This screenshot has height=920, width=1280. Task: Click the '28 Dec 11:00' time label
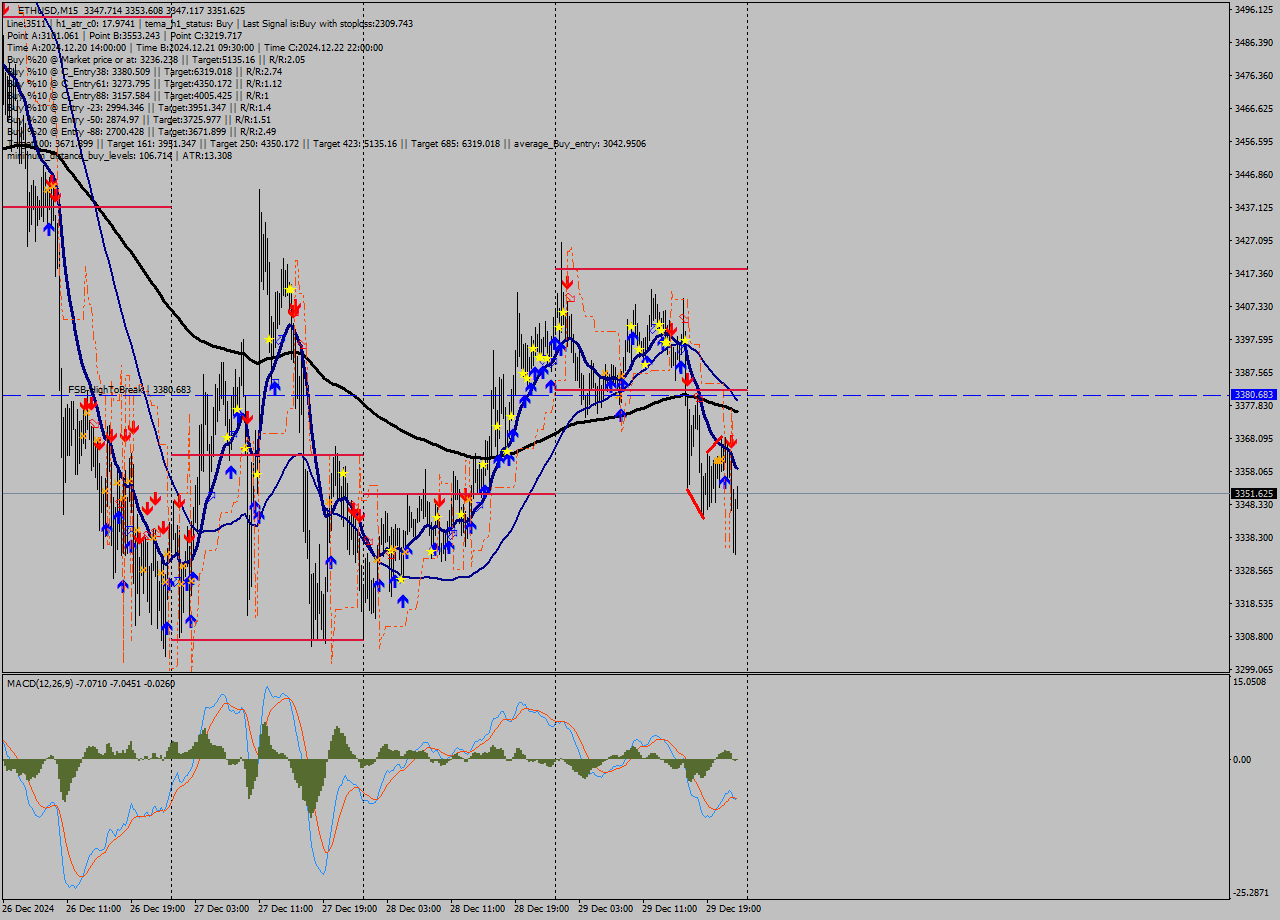(477, 909)
